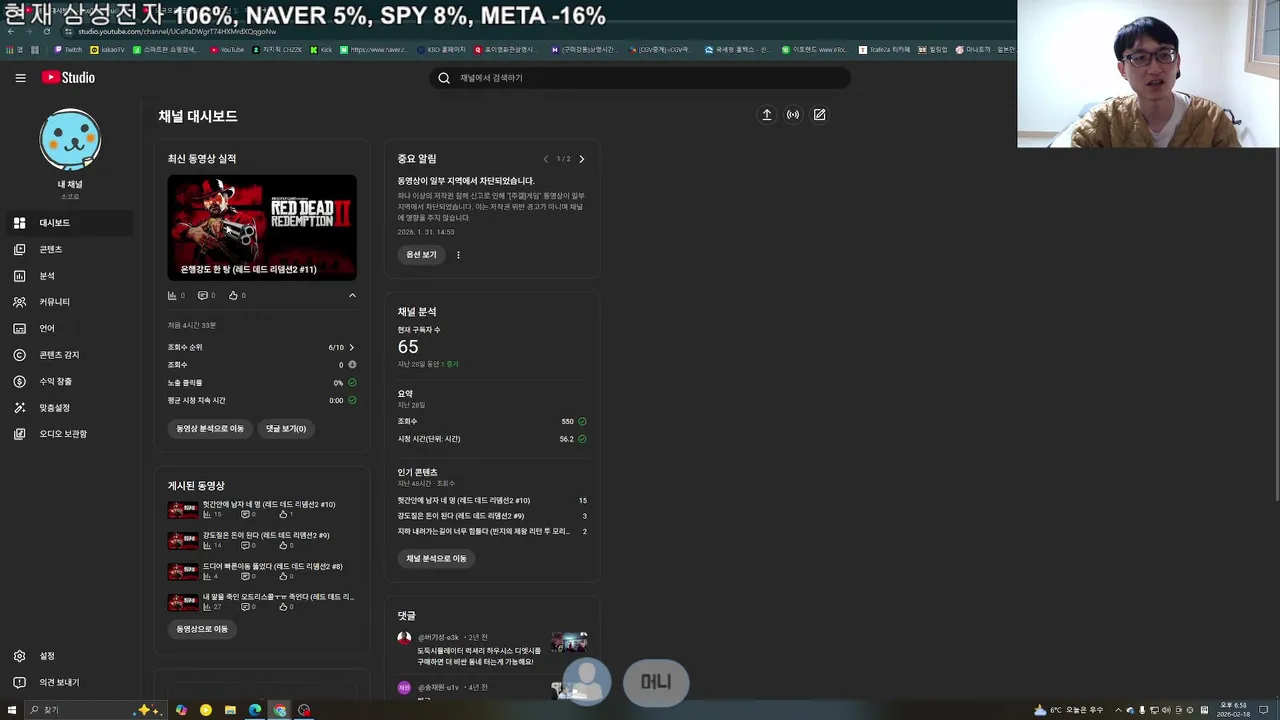Click the channel avatar picture
This screenshot has width=1280, height=720.
point(70,140)
